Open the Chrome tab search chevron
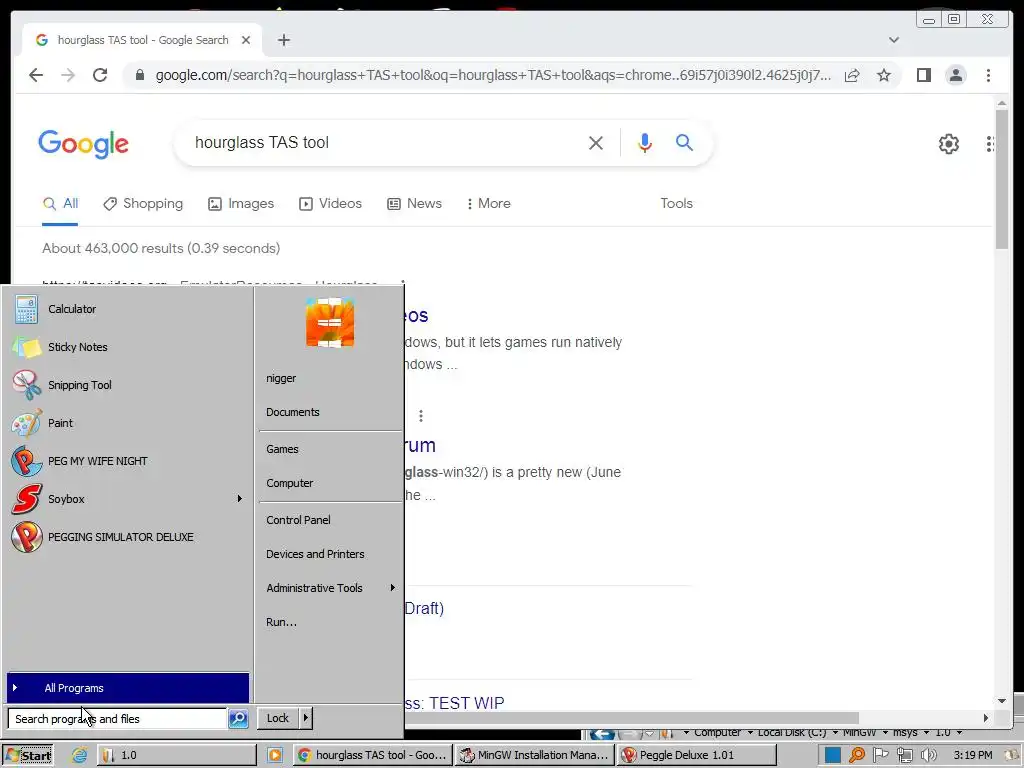This screenshot has width=1024, height=768. point(893,40)
